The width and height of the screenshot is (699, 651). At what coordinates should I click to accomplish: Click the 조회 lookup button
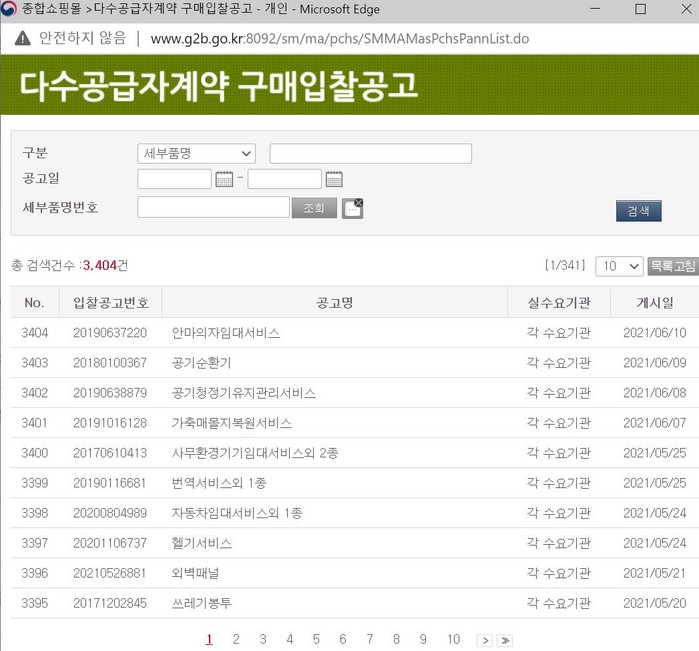tap(314, 208)
